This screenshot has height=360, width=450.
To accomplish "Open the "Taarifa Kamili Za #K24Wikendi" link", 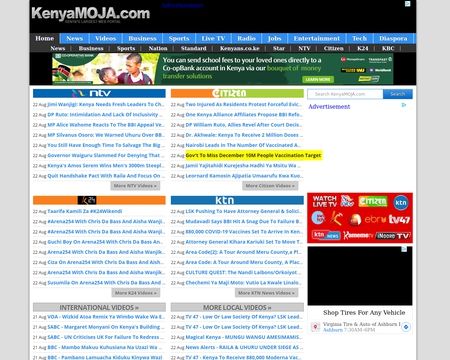I will (x=85, y=211).
